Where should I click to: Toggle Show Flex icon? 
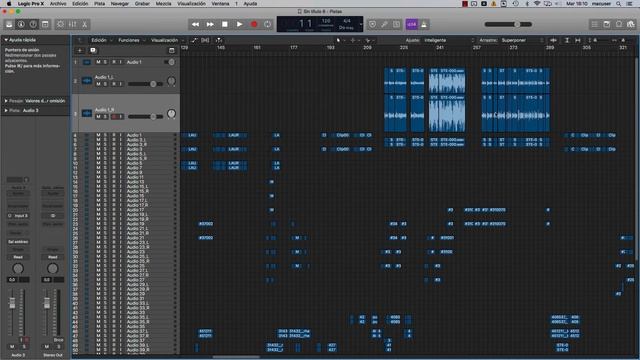(205, 40)
